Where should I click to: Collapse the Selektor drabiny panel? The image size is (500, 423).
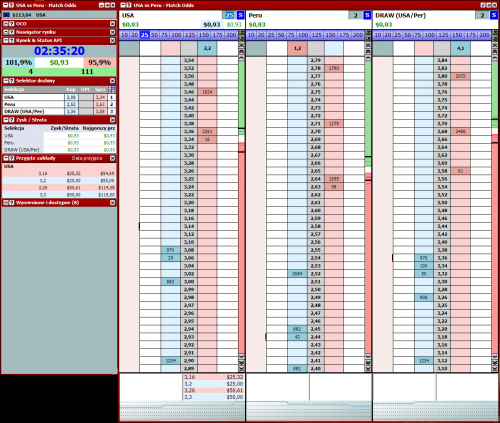click(x=6, y=81)
